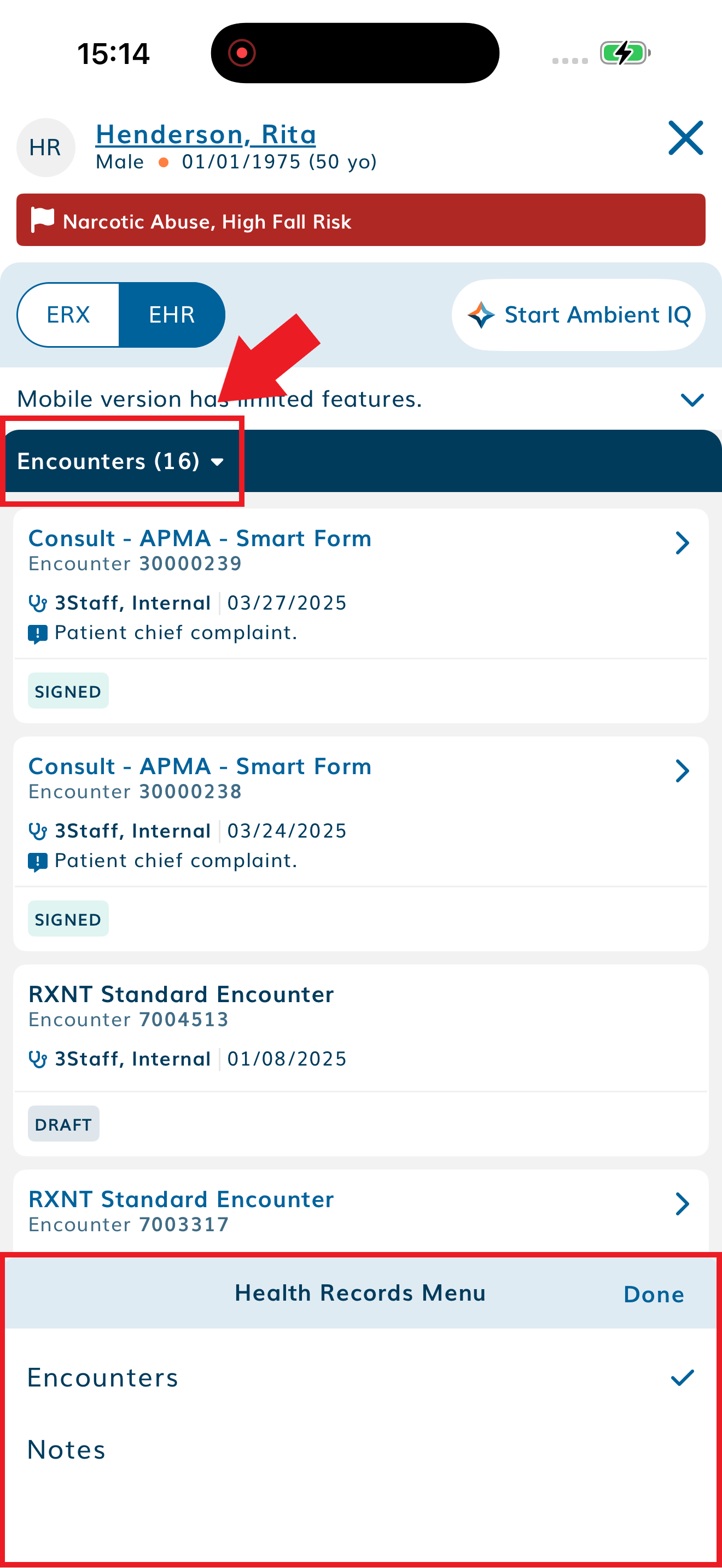Click the stethoscope icon for encounter 30000239
722x1568 pixels.
coord(38,602)
